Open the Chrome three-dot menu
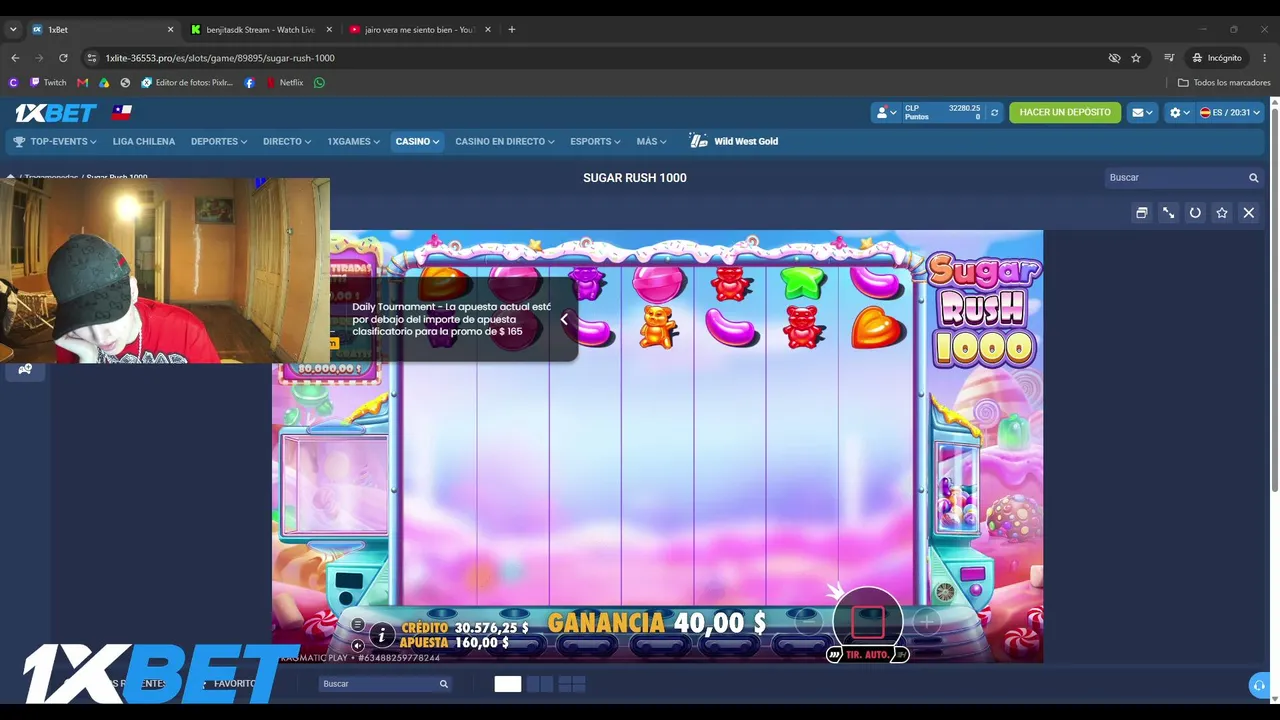1280x720 pixels. pyautogui.click(x=1265, y=58)
